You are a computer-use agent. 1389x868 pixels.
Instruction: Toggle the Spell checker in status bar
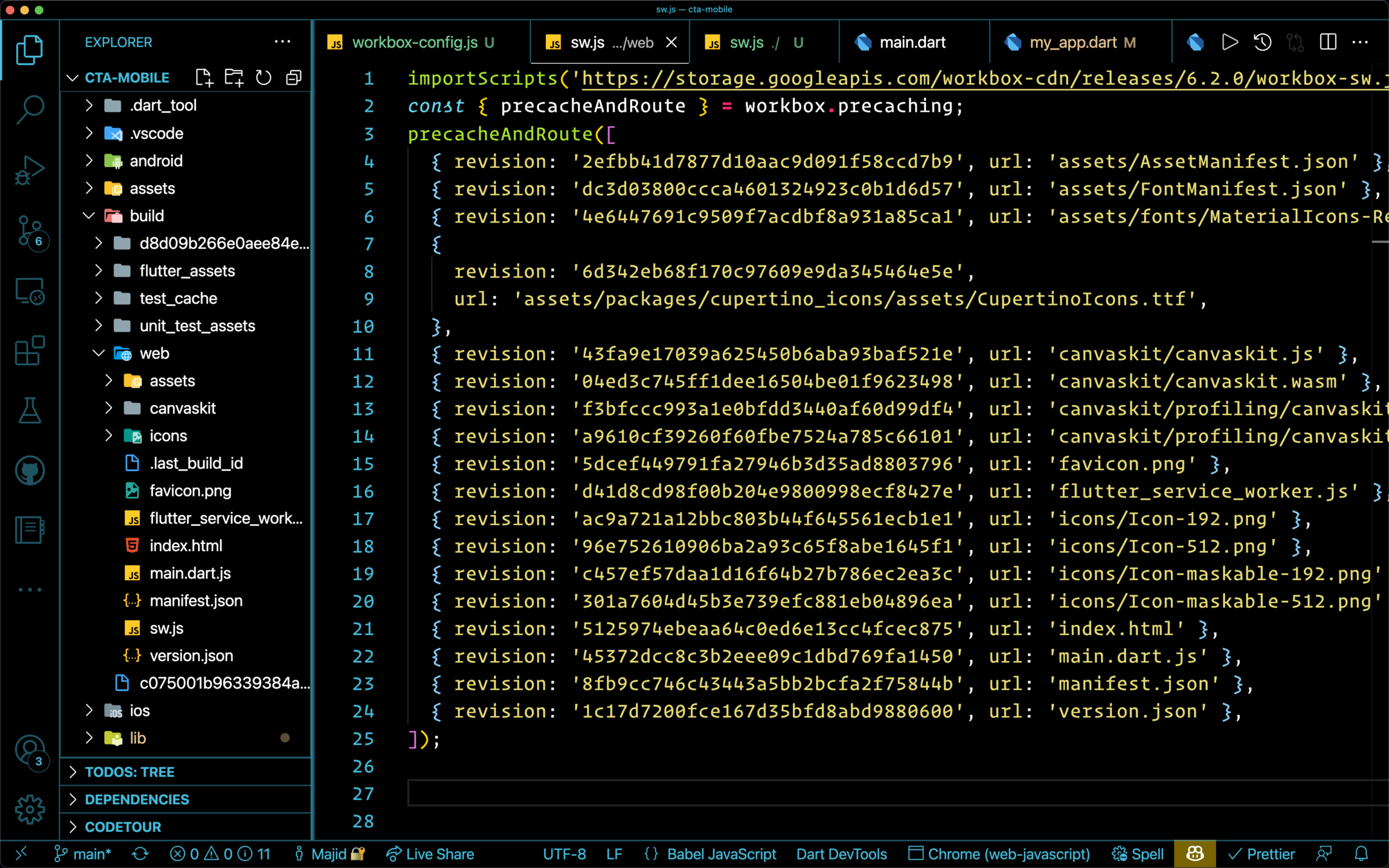[1138, 854]
